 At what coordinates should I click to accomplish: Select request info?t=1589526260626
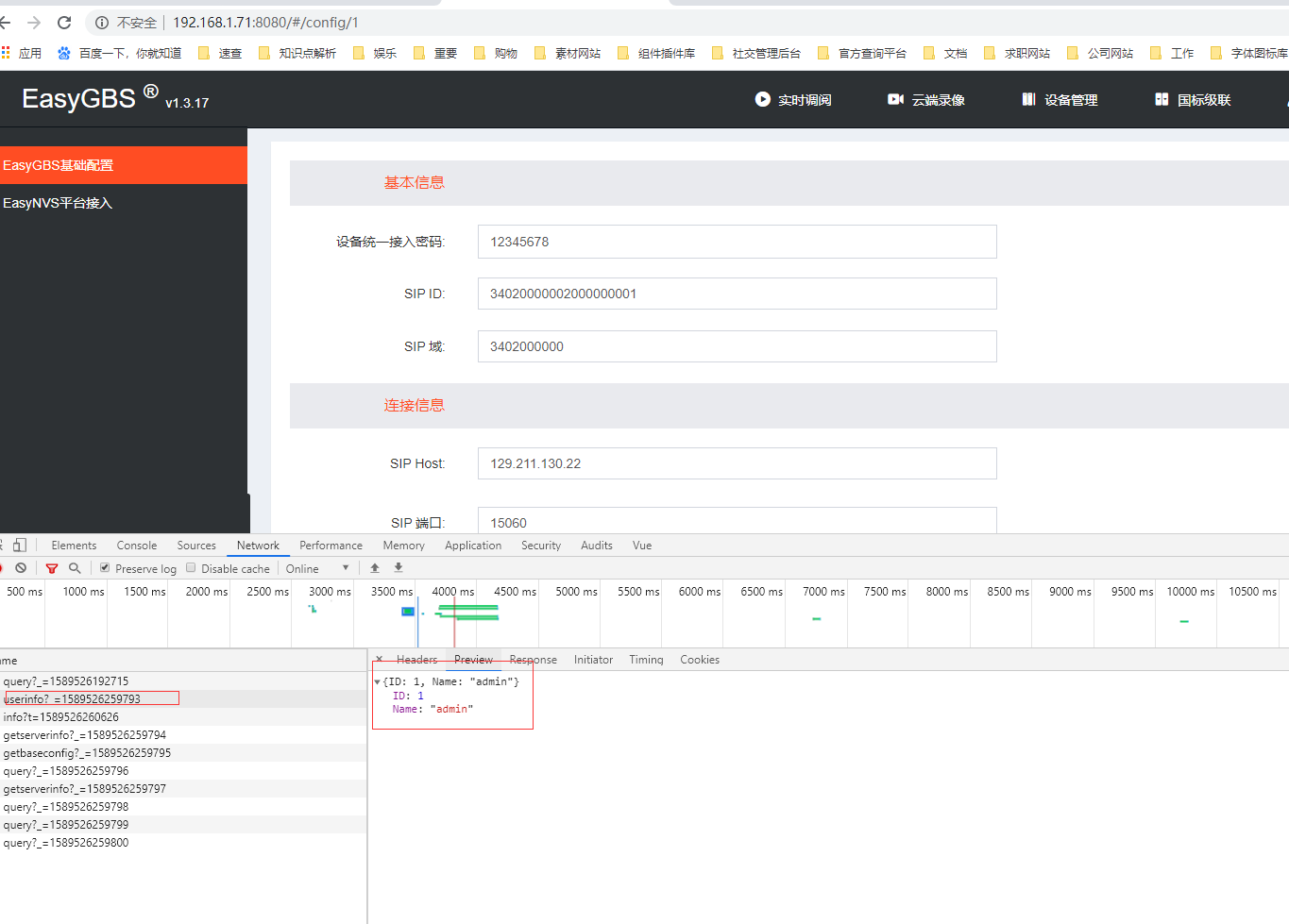tap(183, 717)
